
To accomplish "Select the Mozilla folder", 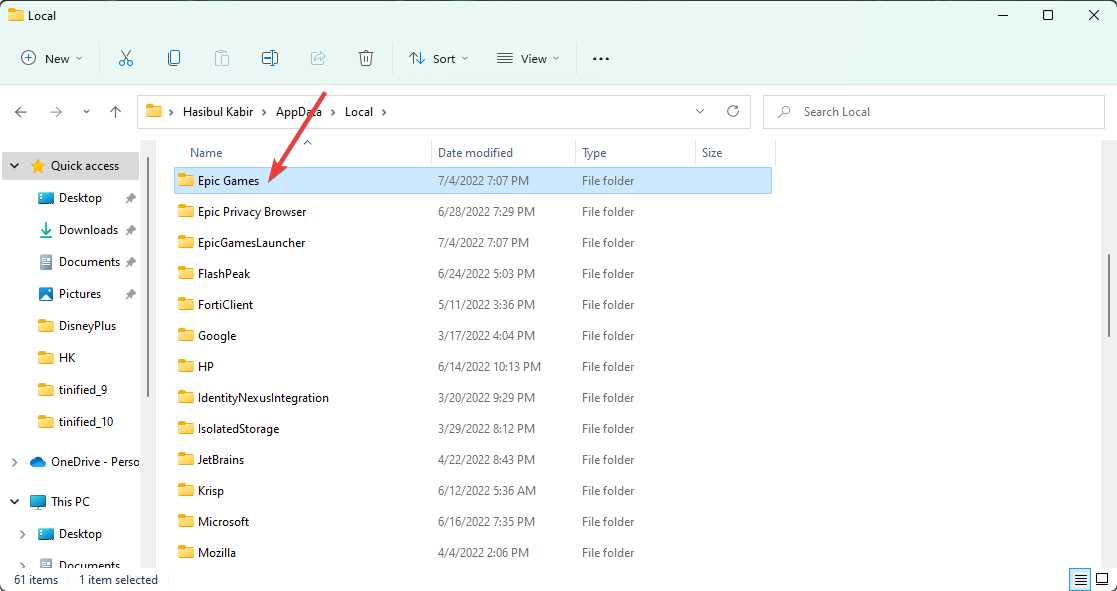I will 473,553.
